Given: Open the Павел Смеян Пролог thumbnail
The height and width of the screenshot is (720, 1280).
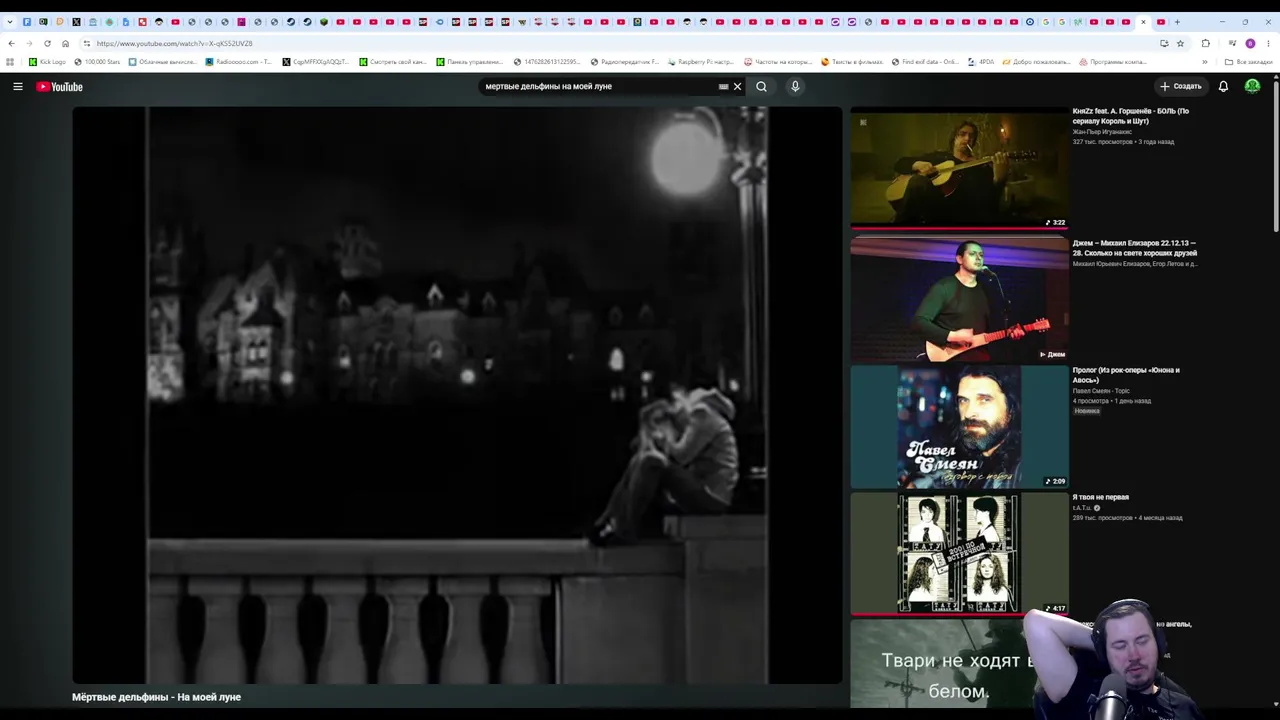Looking at the screenshot, I should (959, 427).
